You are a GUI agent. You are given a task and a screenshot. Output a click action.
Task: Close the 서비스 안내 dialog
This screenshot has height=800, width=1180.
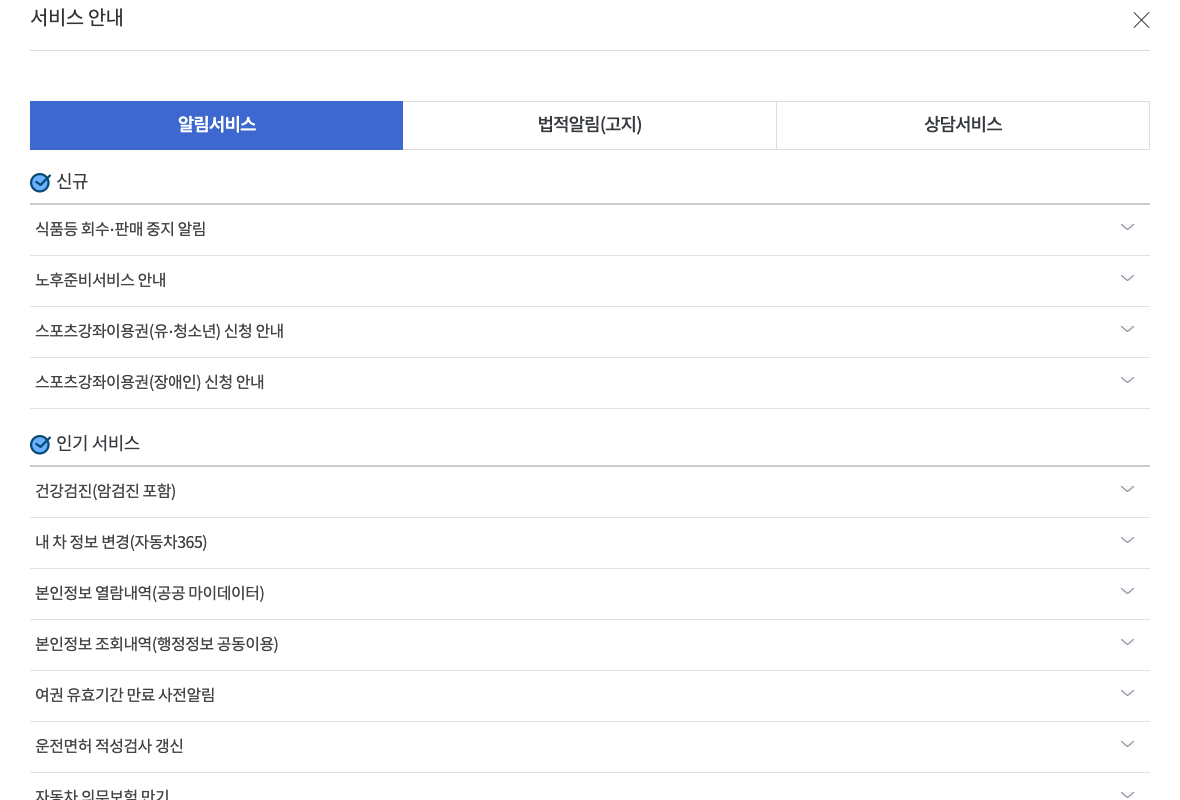tap(1141, 20)
